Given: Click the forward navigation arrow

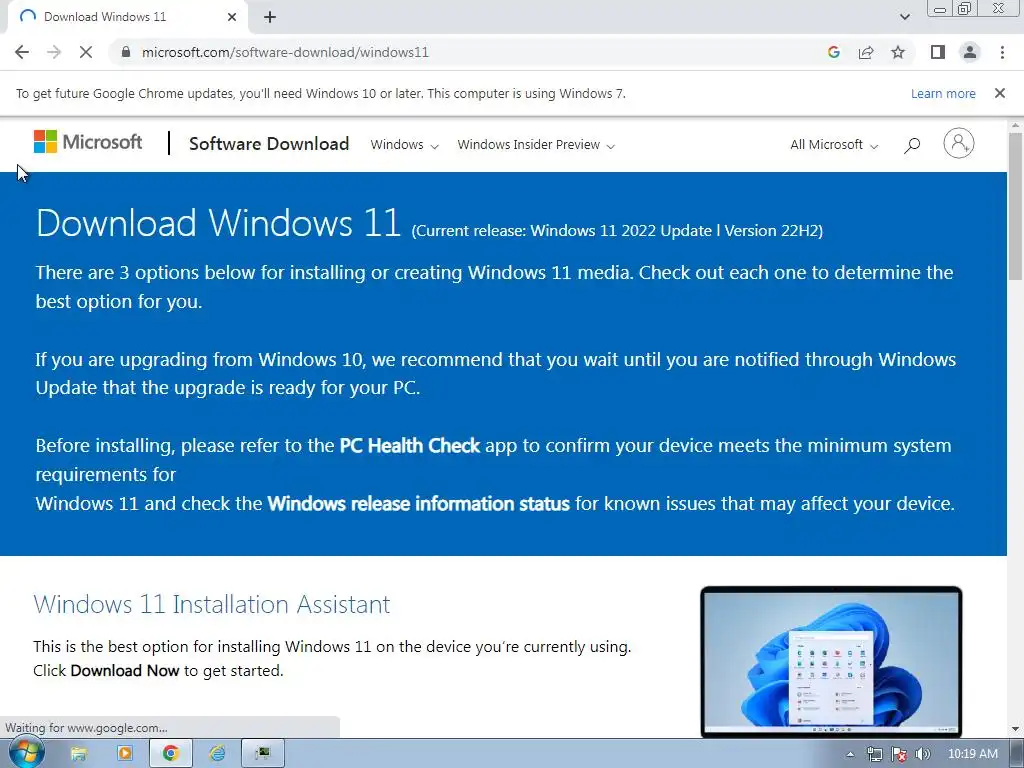Looking at the screenshot, I should [54, 52].
